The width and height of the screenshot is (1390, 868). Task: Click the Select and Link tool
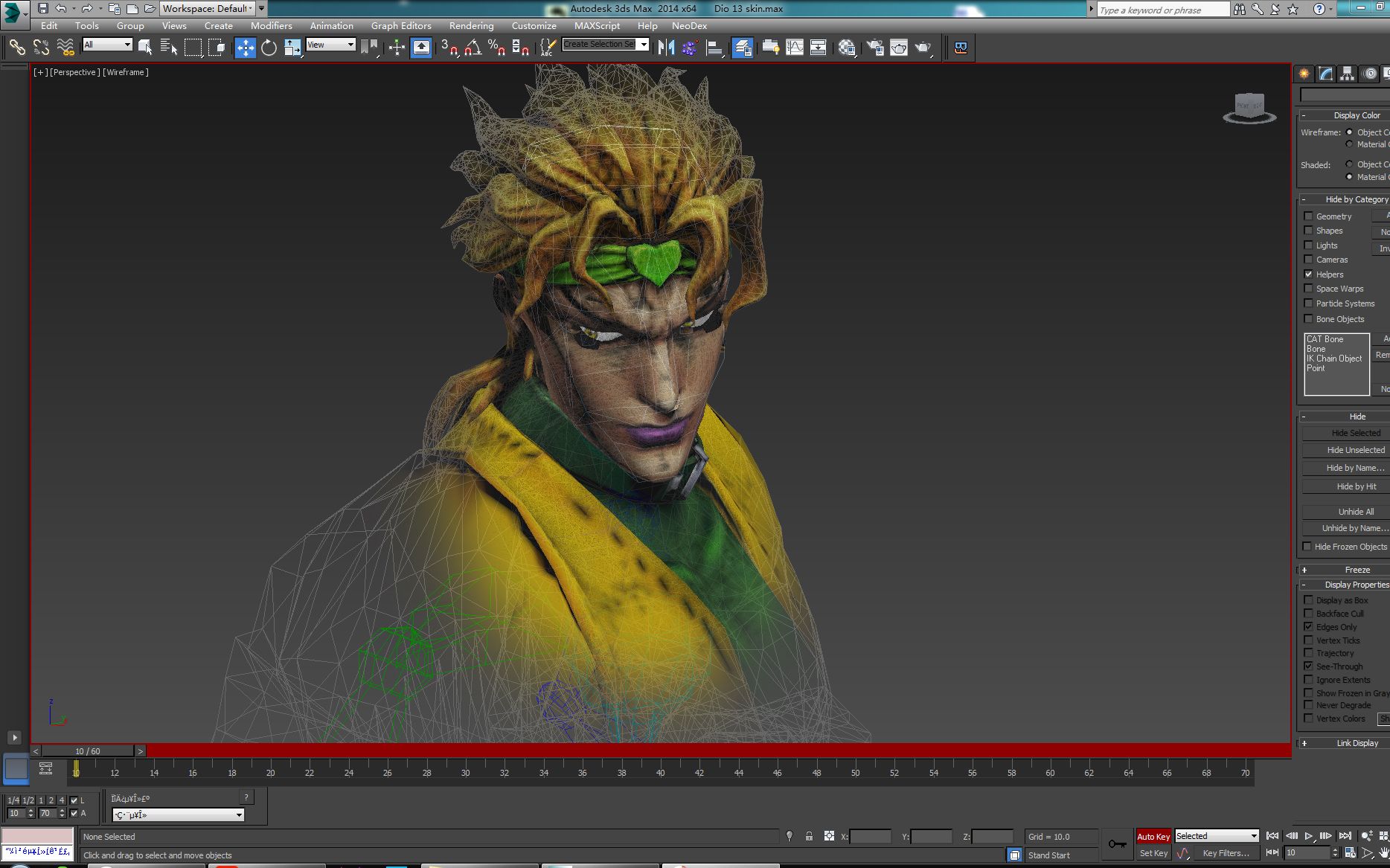point(16,48)
